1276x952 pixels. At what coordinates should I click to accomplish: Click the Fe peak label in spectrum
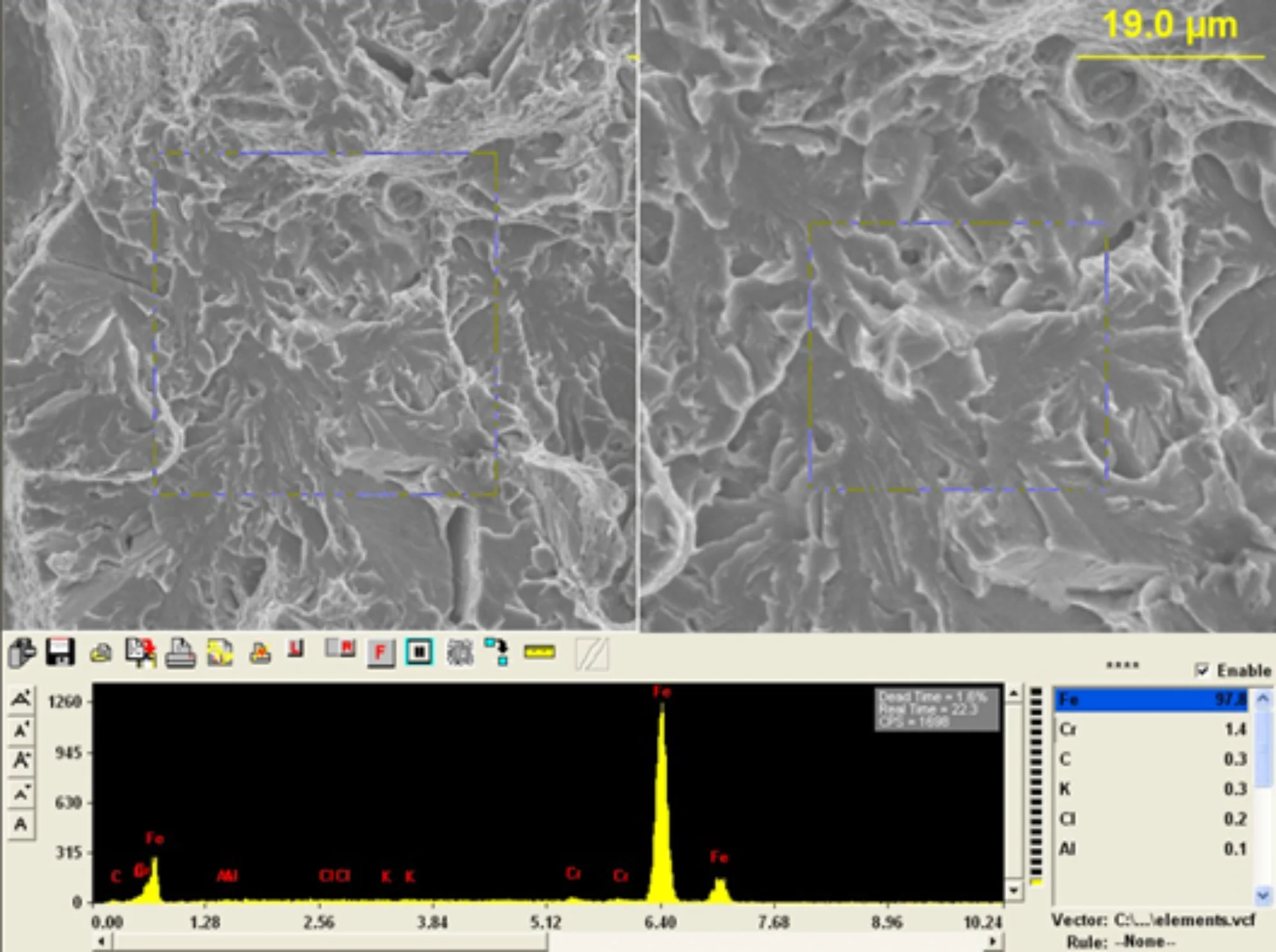[662, 692]
